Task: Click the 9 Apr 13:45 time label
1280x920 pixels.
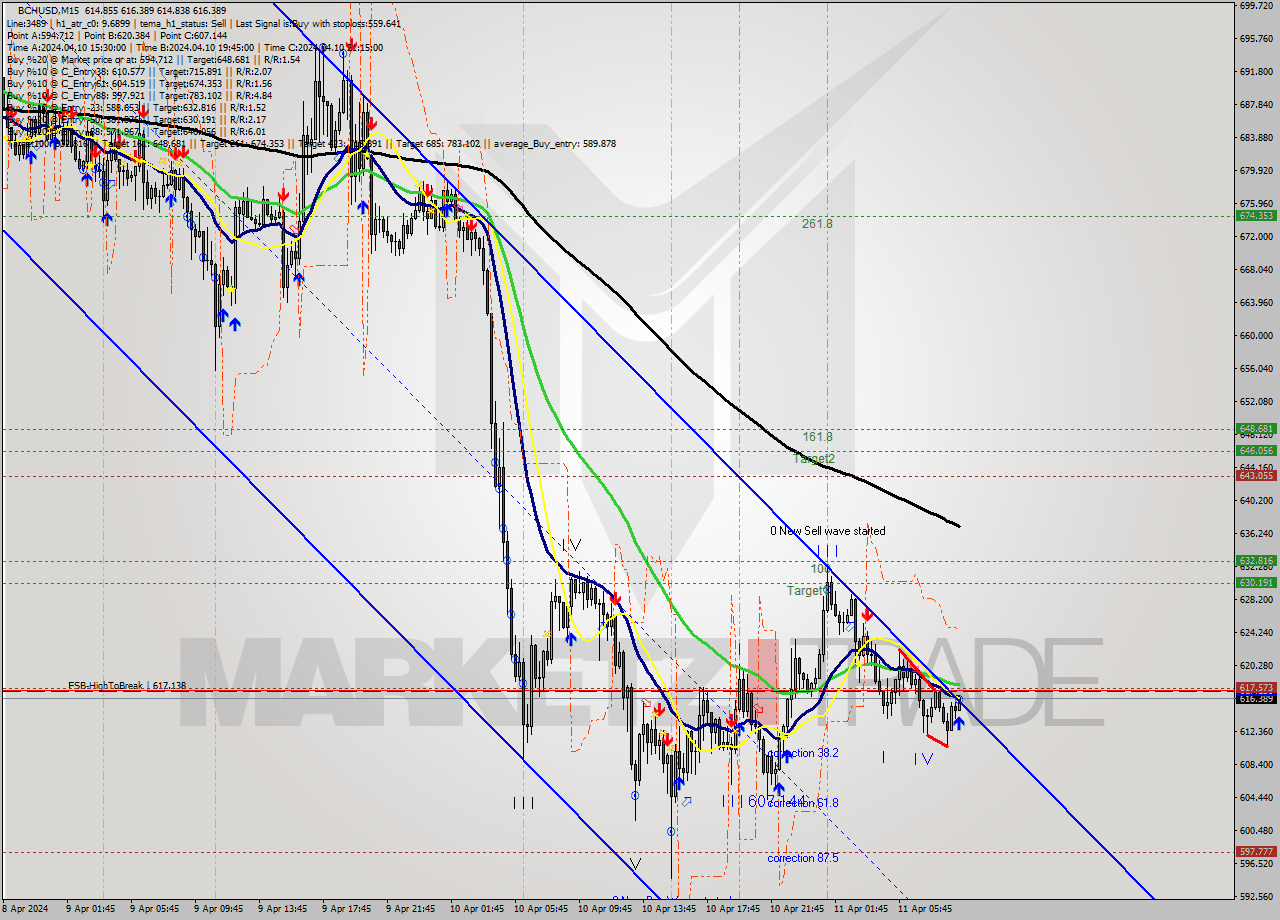Action: tap(283, 909)
